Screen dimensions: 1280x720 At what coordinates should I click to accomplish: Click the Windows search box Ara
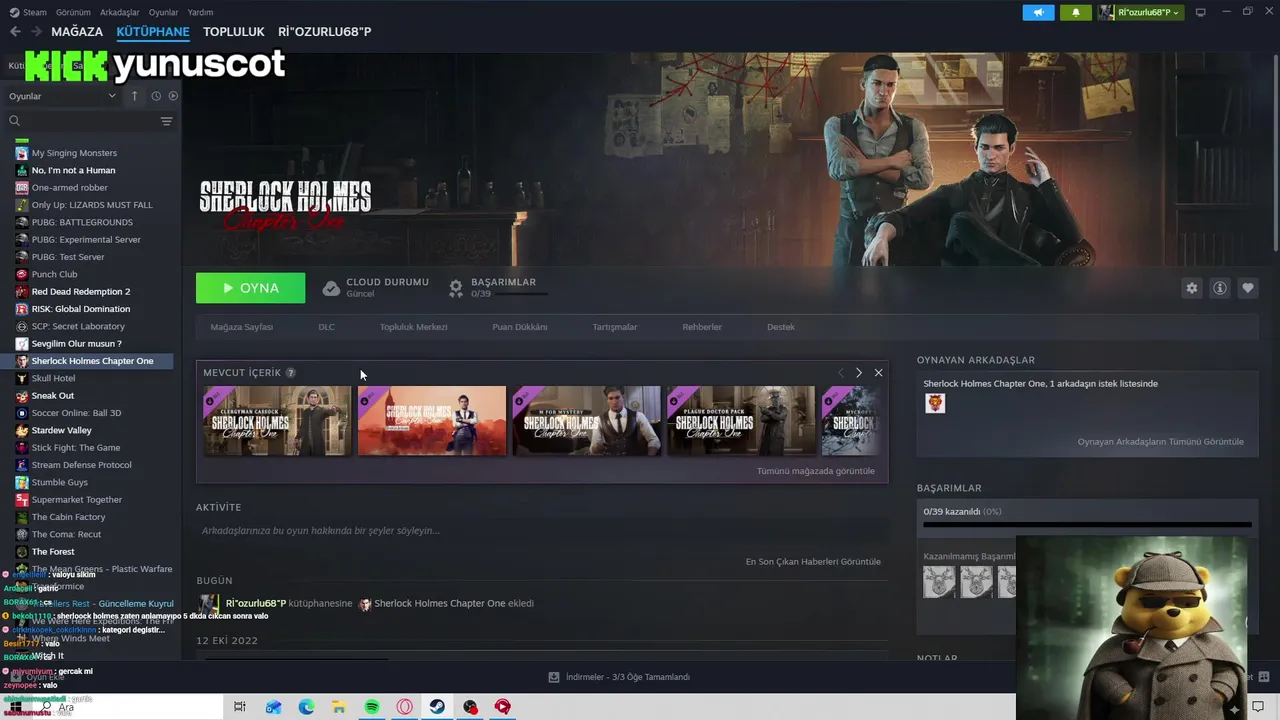(130, 707)
